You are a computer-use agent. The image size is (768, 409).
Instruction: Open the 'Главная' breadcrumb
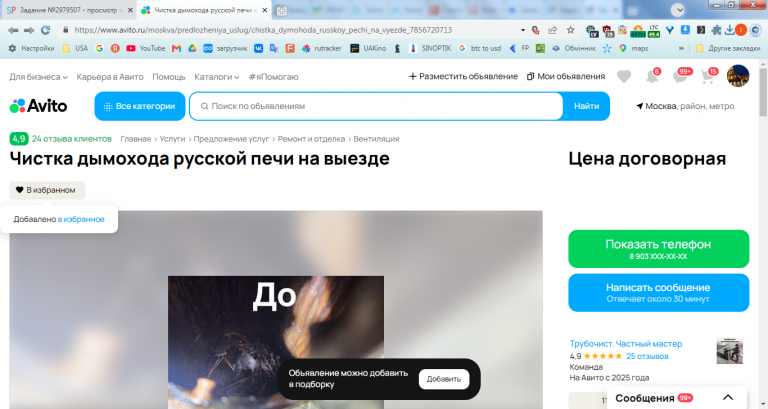136,139
